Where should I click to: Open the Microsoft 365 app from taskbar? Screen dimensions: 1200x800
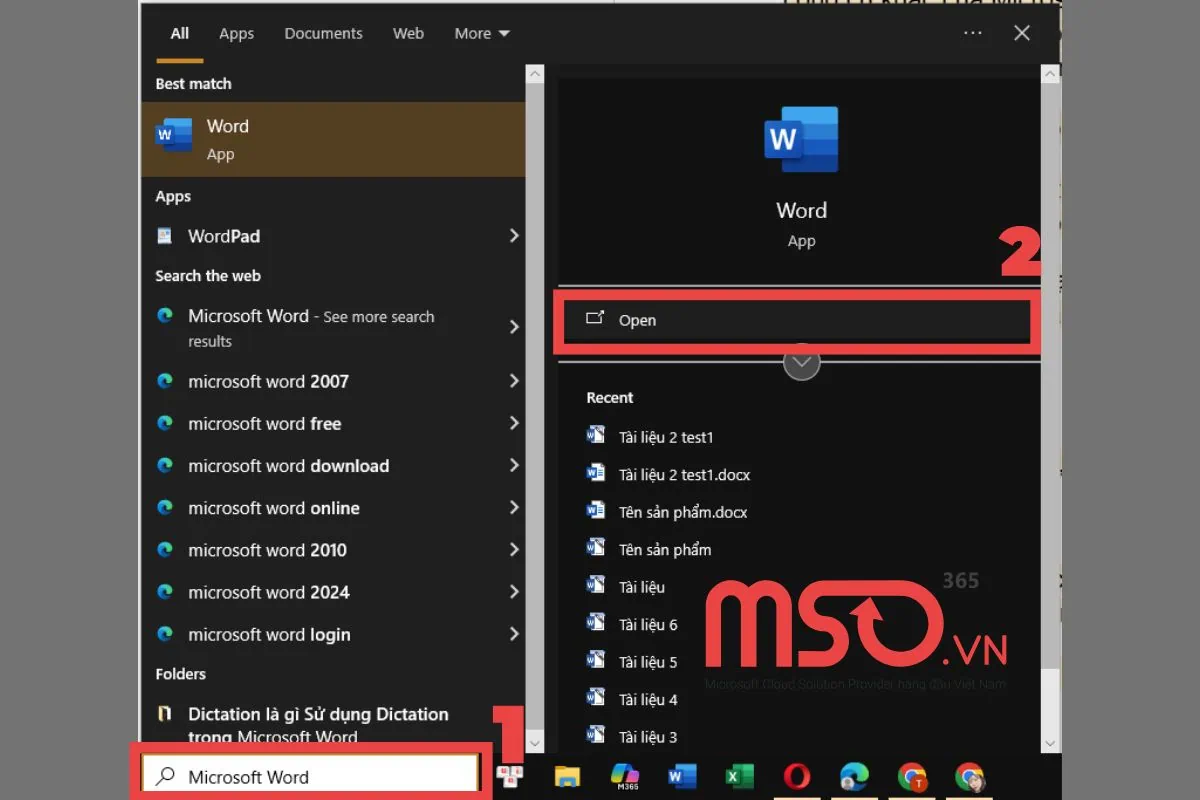pyautogui.click(x=625, y=775)
